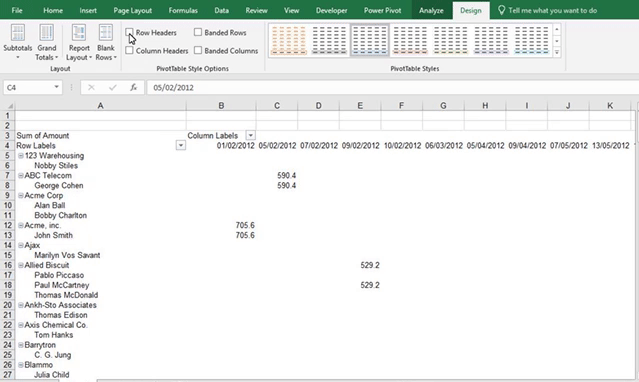Viewport: 639px width, 382px height.
Task: Select the 590.4 value in row 7
Action: (286, 175)
